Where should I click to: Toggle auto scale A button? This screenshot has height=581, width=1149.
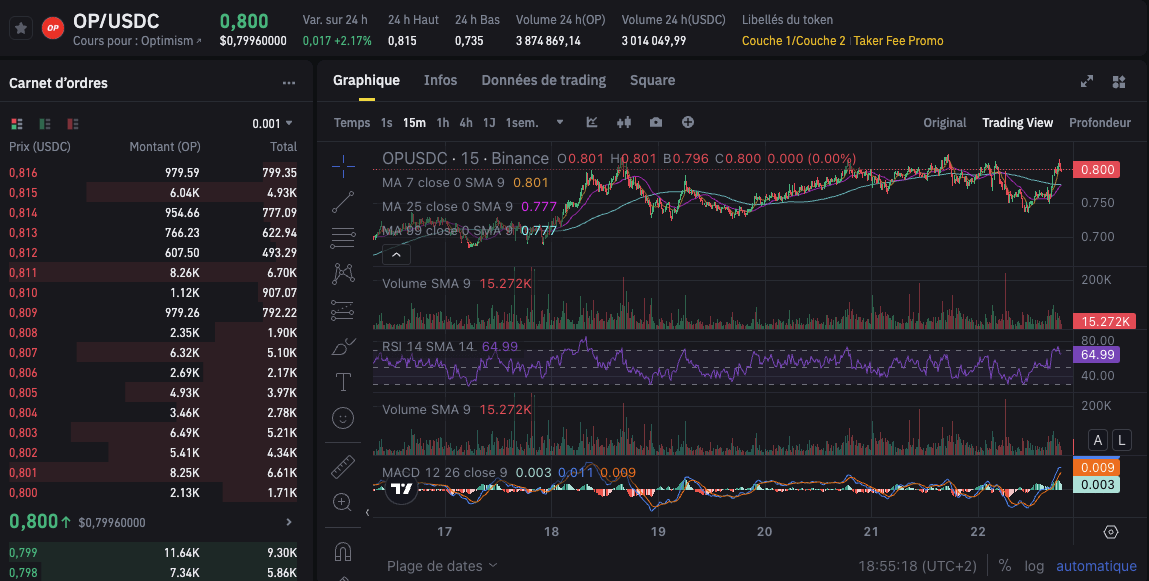pos(1098,440)
